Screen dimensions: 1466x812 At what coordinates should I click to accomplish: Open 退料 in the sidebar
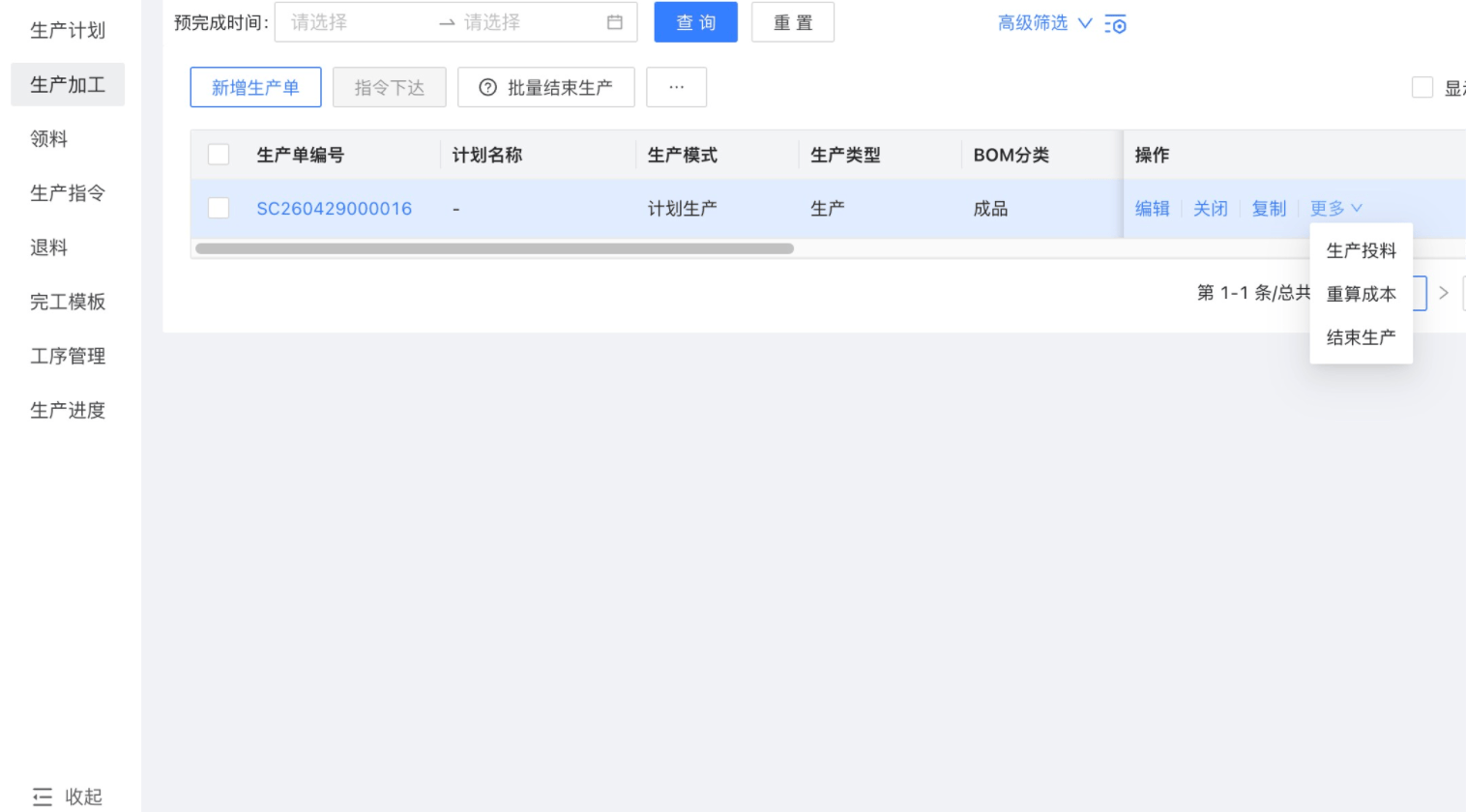click(x=68, y=247)
